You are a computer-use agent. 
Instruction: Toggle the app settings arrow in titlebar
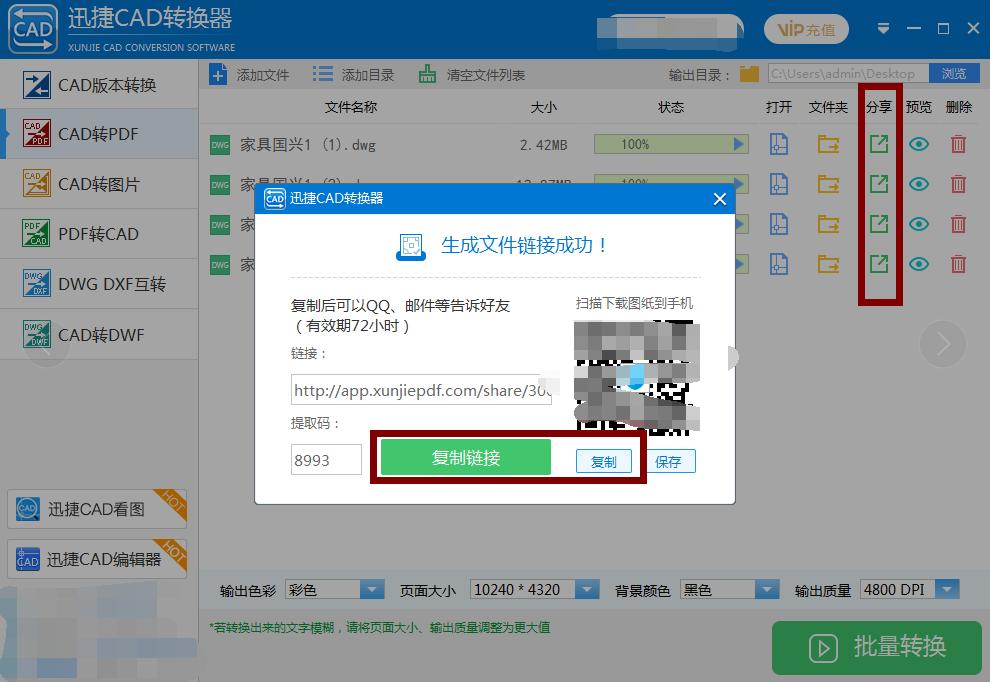pyautogui.click(x=883, y=28)
